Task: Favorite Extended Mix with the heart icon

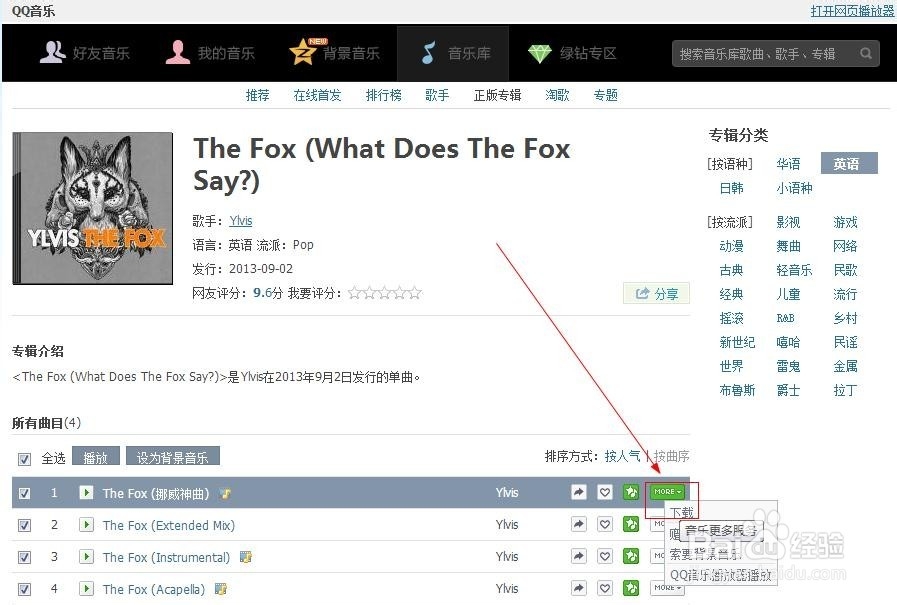Action: [605, 524]
